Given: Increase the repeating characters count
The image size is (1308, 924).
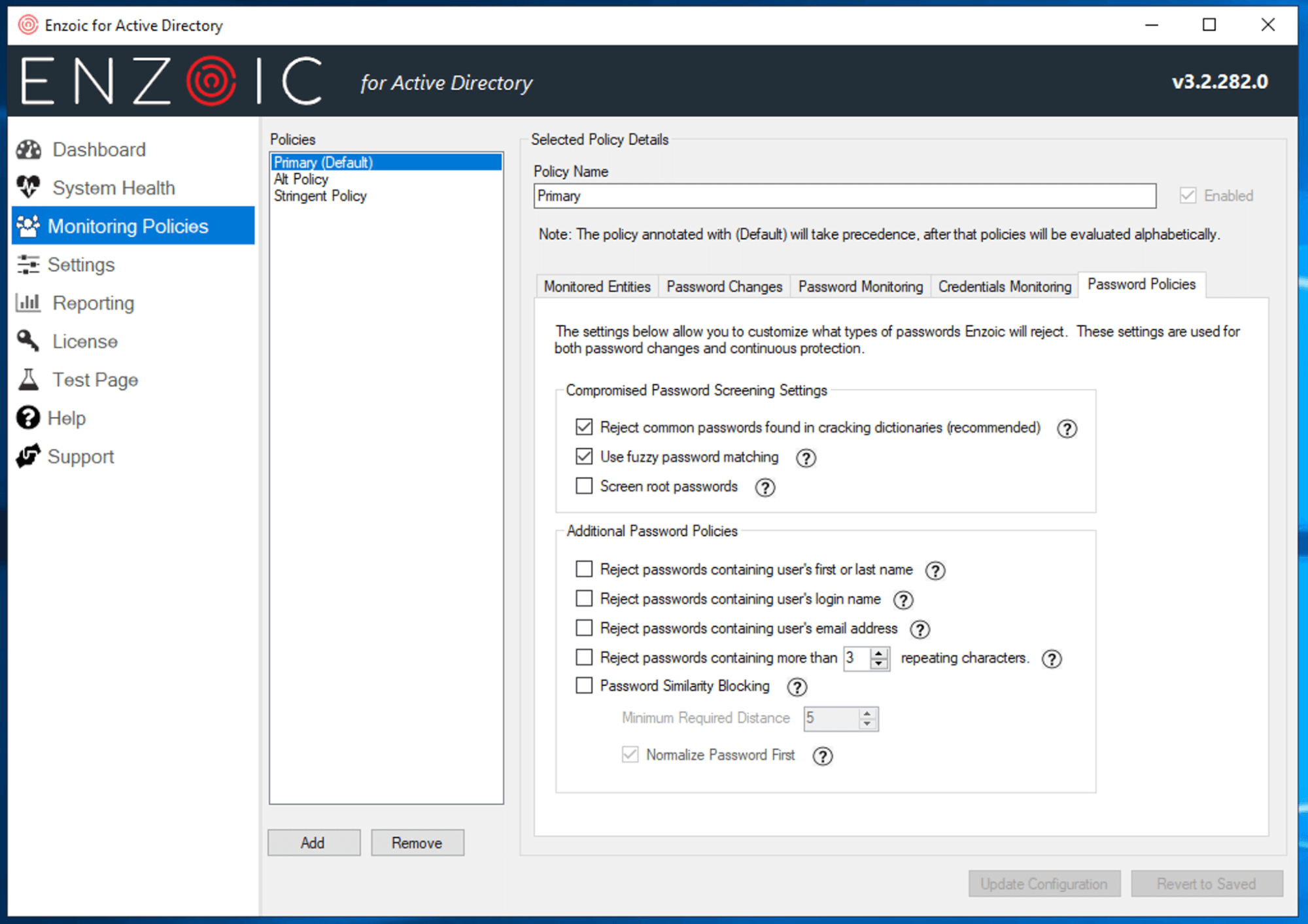Looking at the screenshot, I should click(880, 653).
